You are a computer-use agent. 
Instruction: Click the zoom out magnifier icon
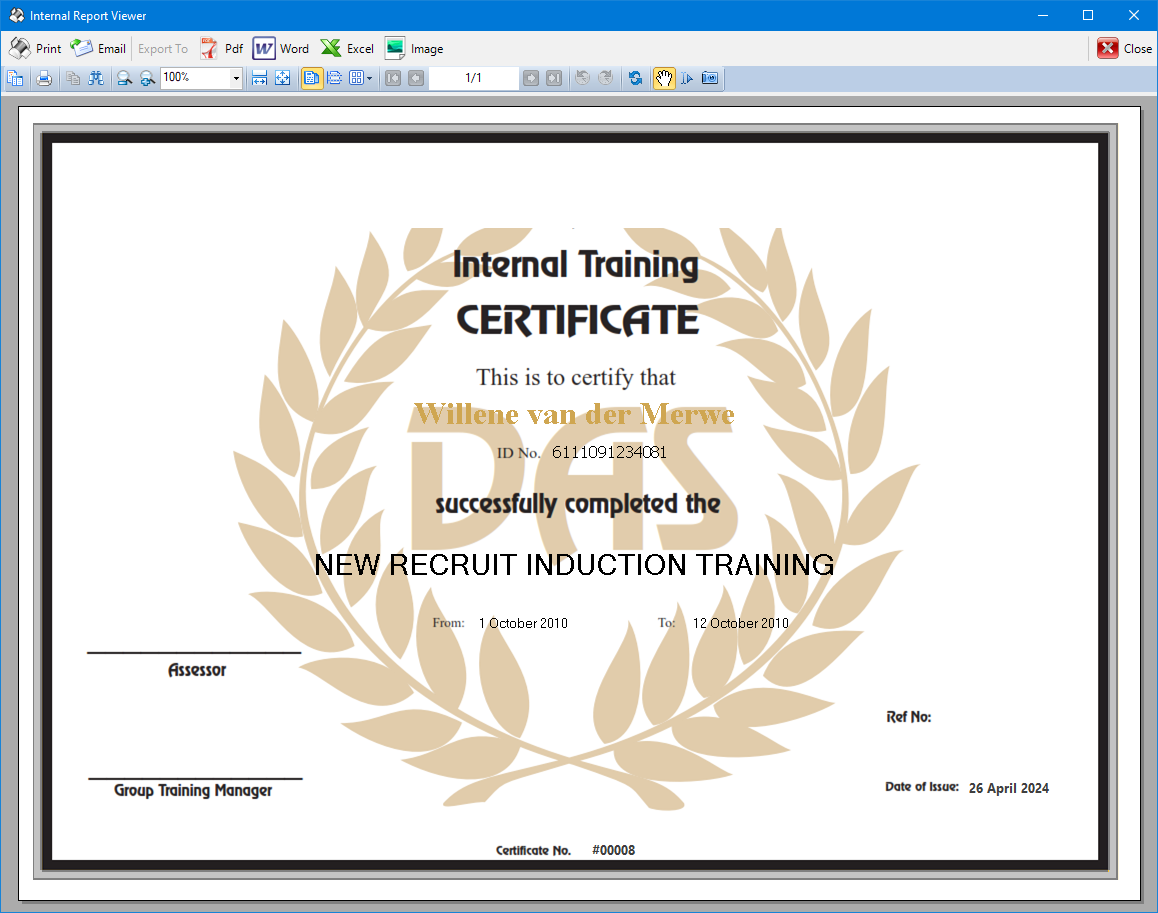click(x=124, y=78)
